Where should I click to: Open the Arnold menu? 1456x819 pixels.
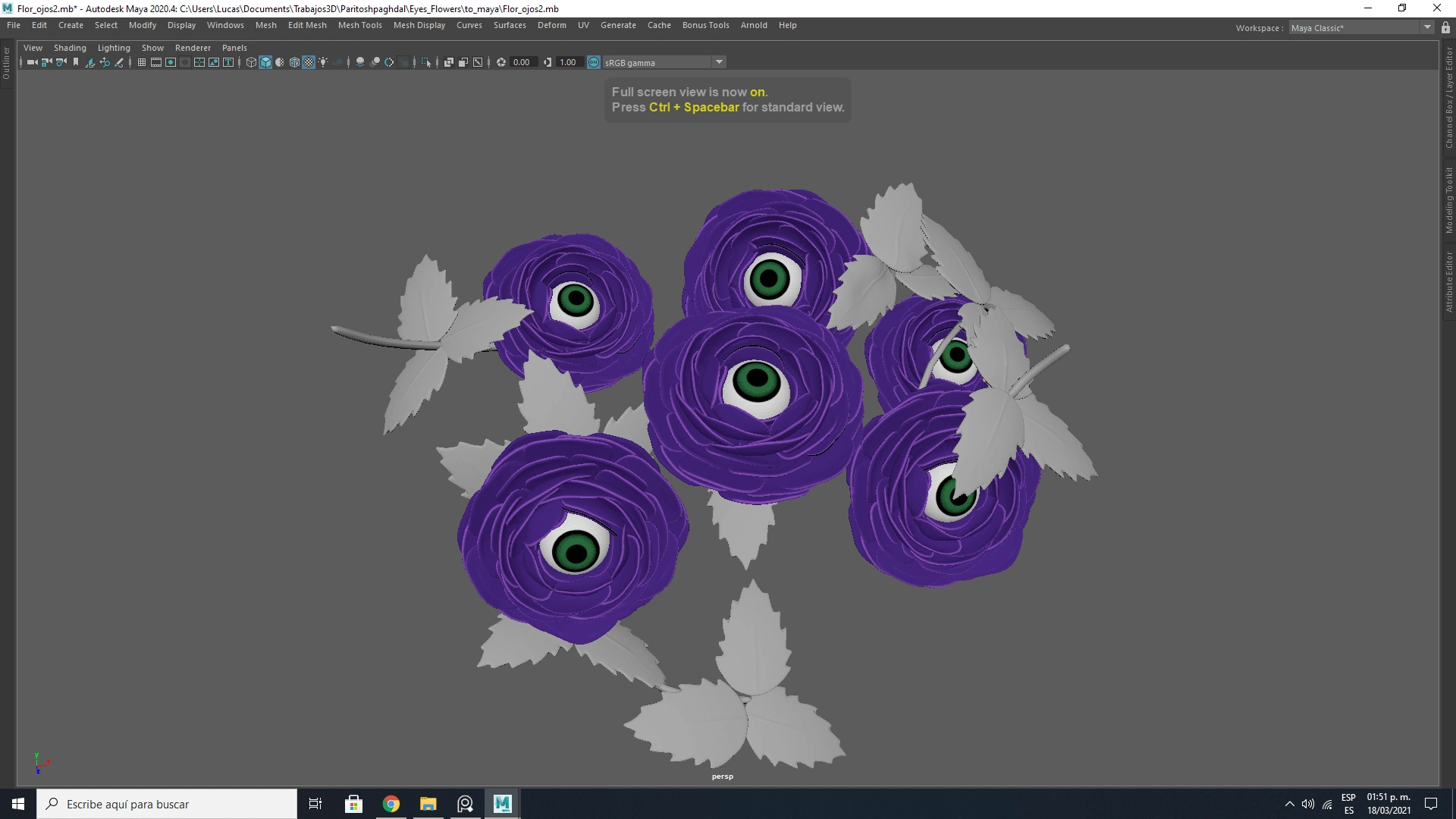tap(754, 25)
